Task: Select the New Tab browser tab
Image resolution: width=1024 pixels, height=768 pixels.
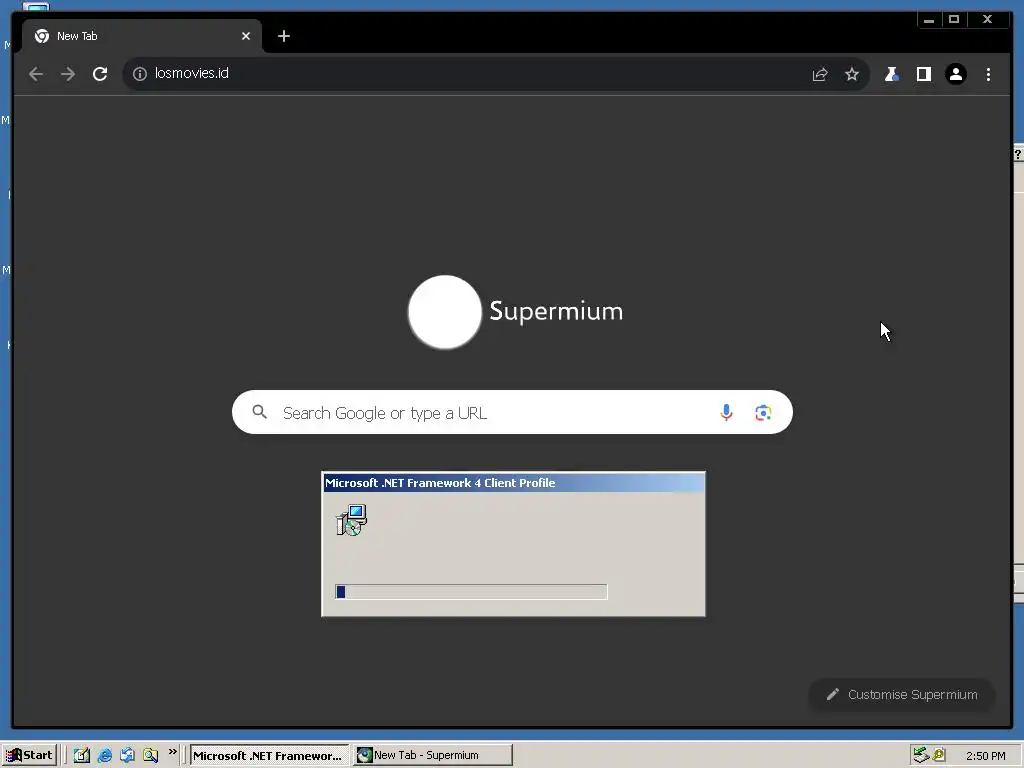Action: pos(142,37)
